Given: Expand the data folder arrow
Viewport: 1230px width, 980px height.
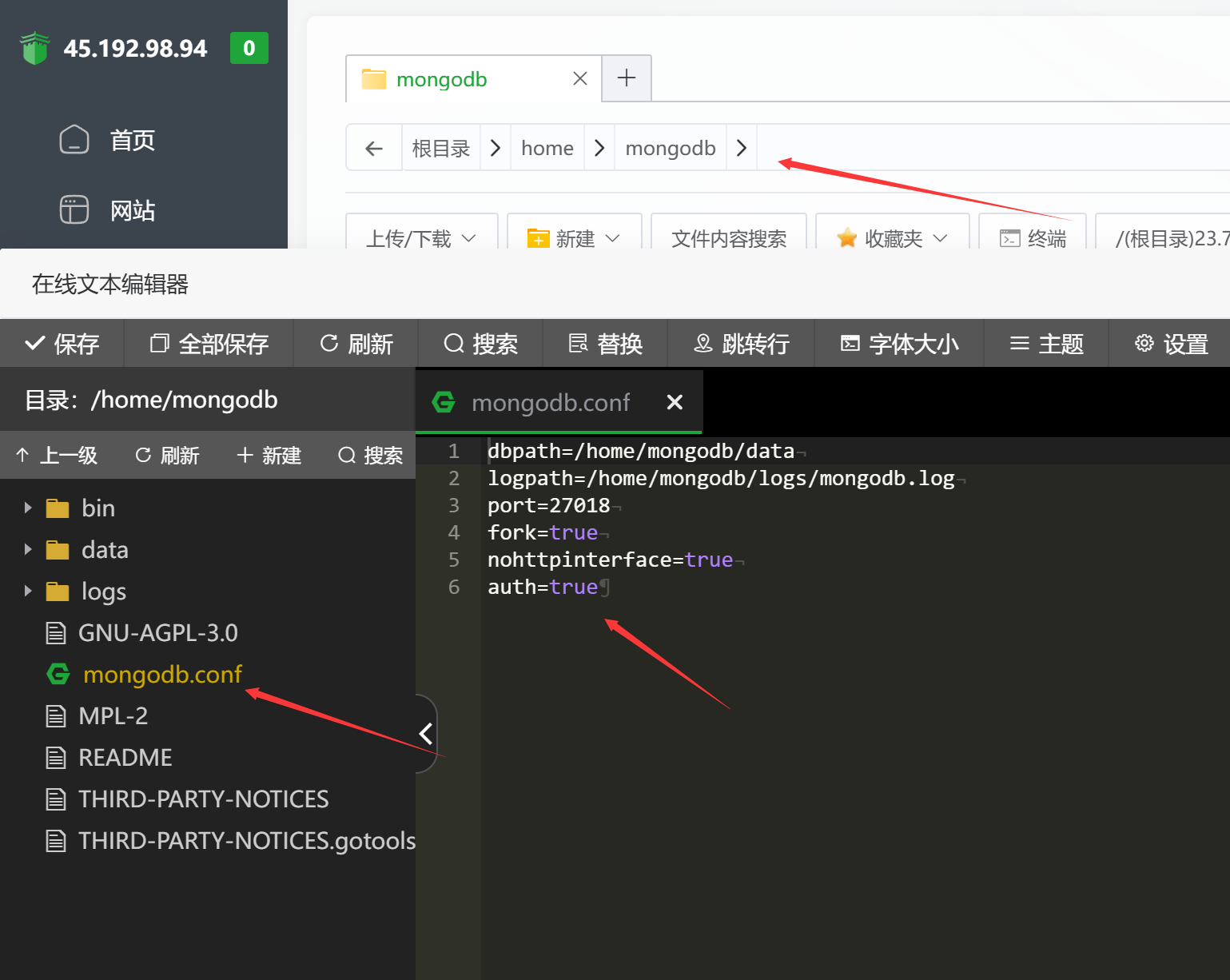Looking at the screenshot, I should pos(28,549).
